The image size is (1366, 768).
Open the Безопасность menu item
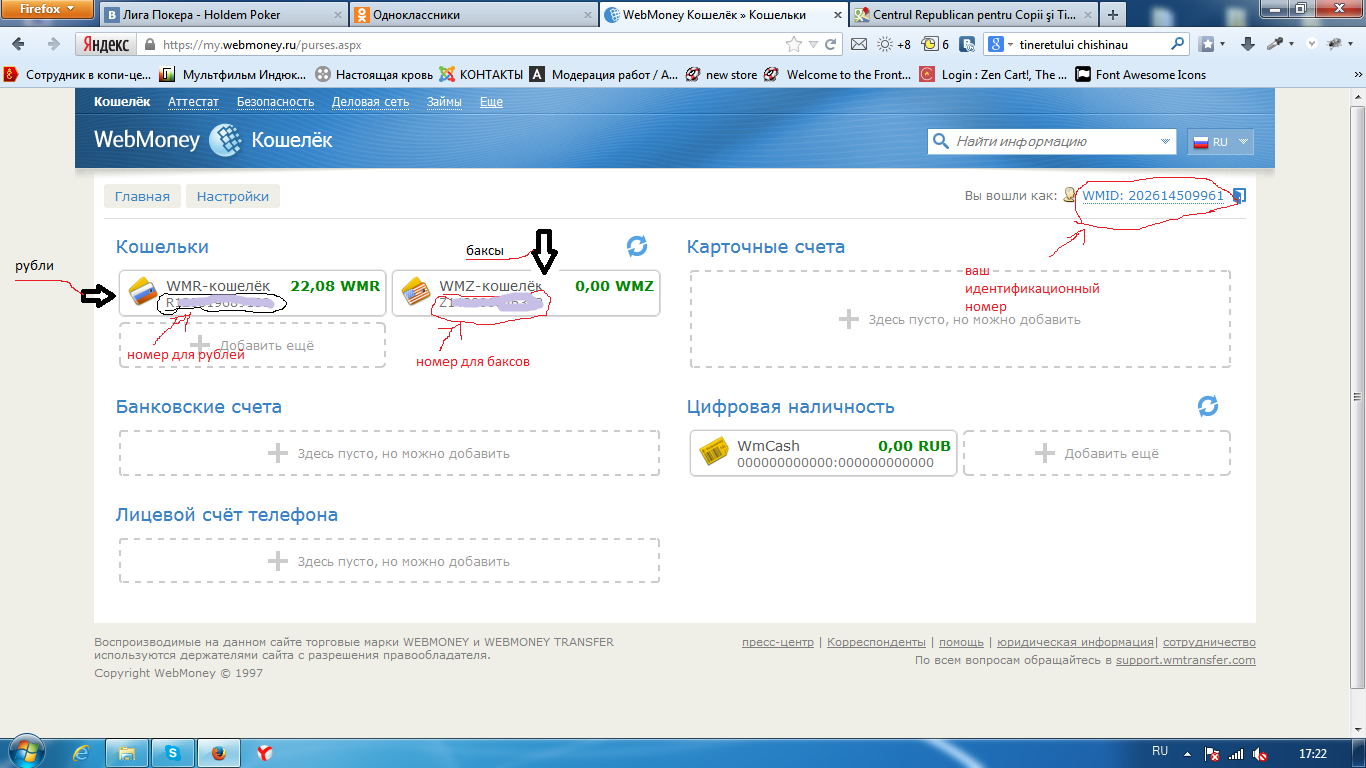pos(275,102)
